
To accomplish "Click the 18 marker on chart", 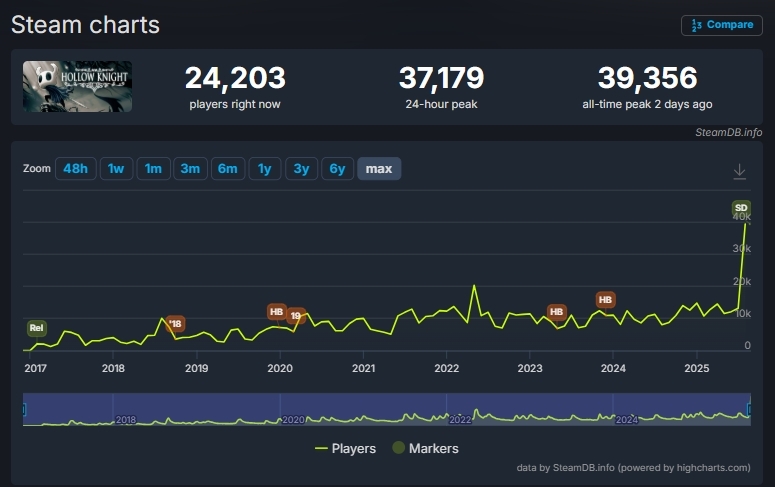I will click(x=176, y=324).
